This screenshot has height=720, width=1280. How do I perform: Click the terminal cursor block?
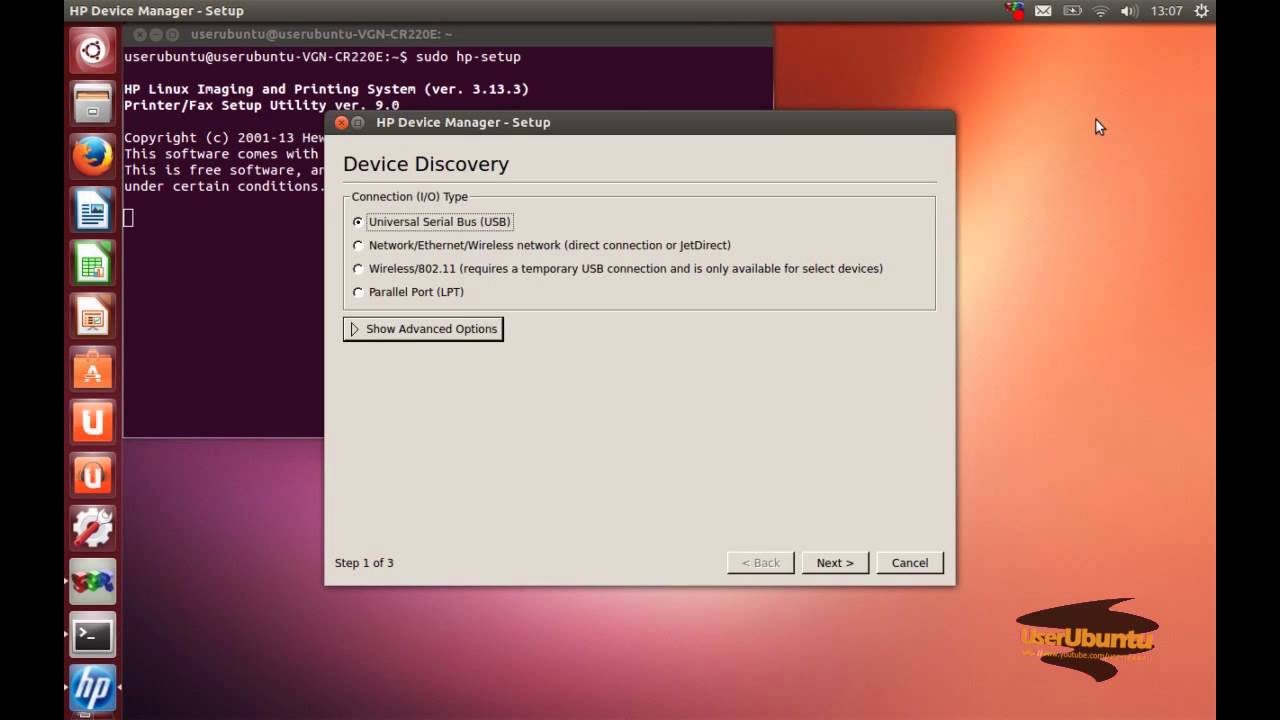pyautogui.click(x=128, y=218)
